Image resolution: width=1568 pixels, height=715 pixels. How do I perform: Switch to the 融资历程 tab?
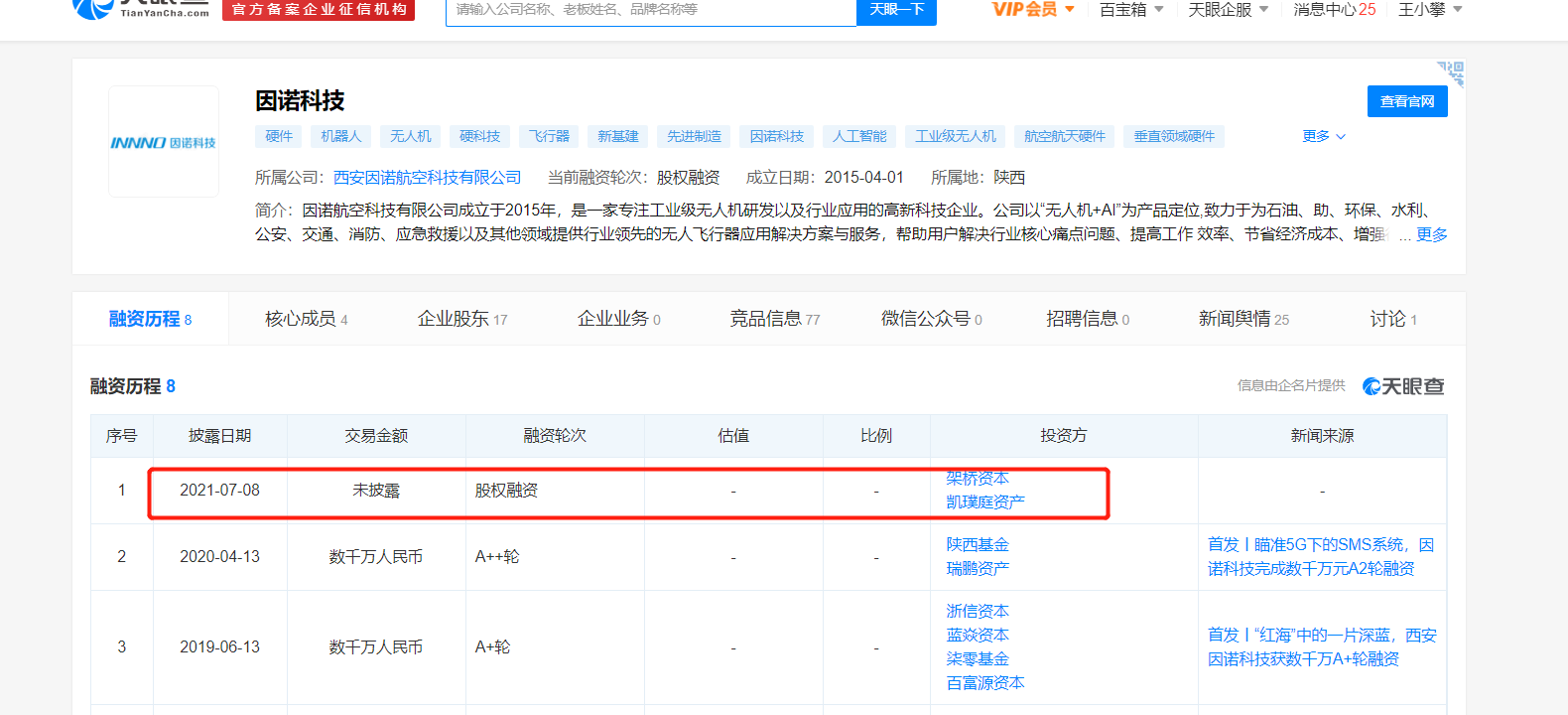pos(150,319)
